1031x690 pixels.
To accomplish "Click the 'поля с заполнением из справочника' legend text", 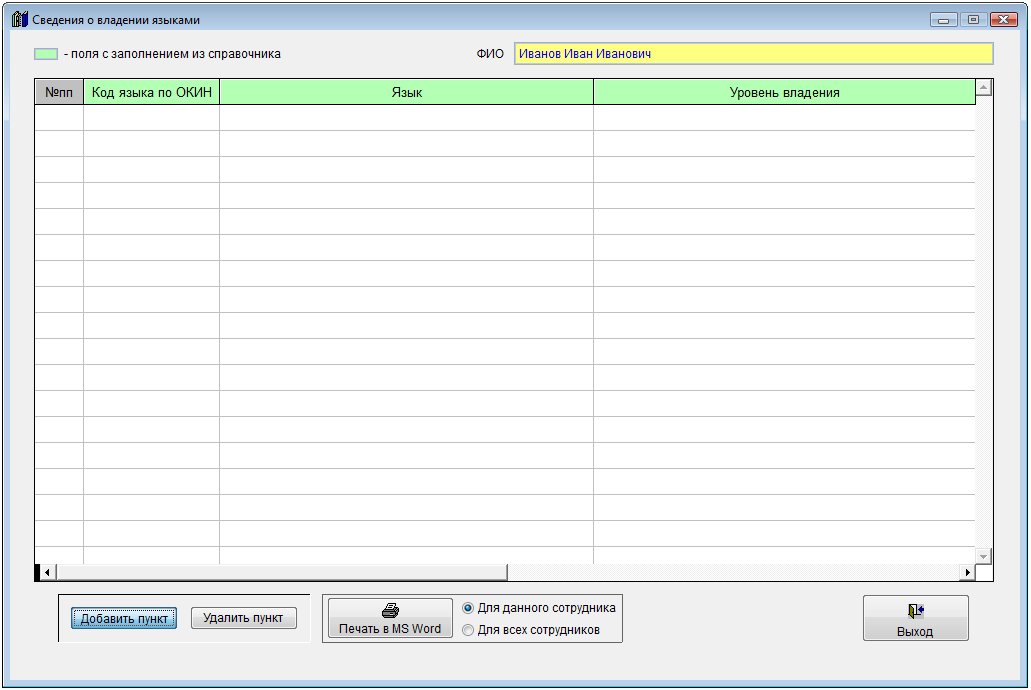I will coord(176,54).
